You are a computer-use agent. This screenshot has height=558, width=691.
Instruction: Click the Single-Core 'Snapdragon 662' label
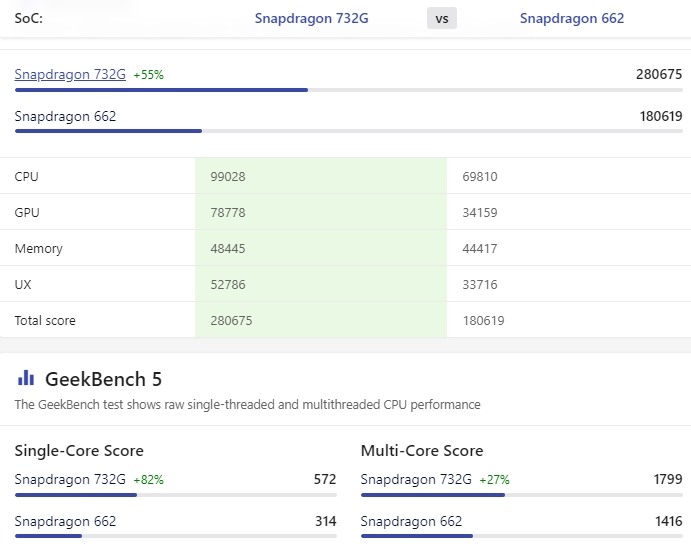pyautogui.click(x=65, y=521)
